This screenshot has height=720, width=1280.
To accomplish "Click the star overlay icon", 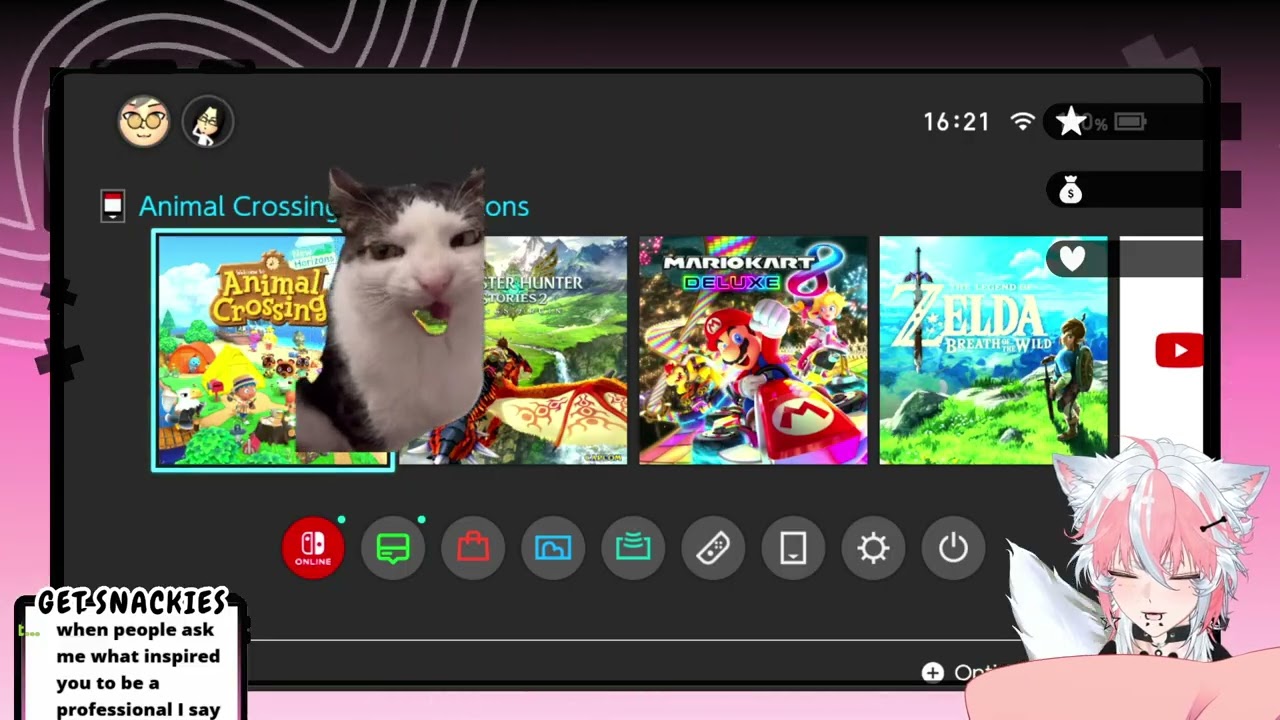I will (x=1071, y=122).
